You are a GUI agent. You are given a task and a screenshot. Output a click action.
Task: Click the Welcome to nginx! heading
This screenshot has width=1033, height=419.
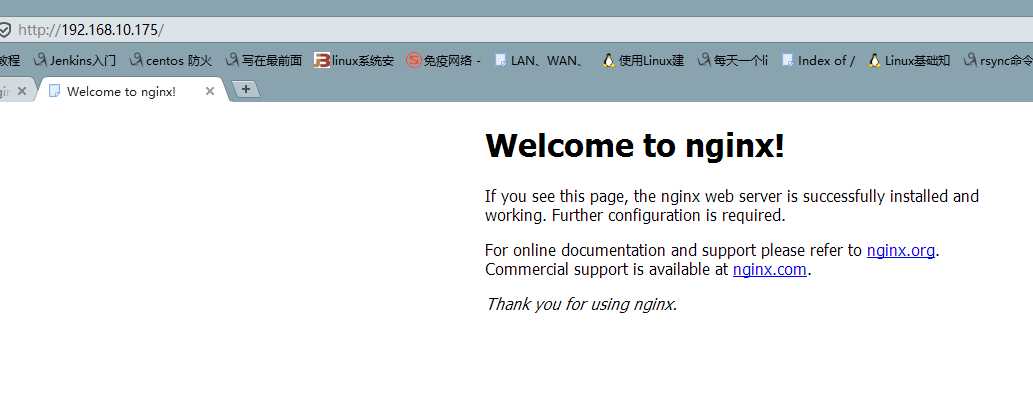(x=635, y=145)
